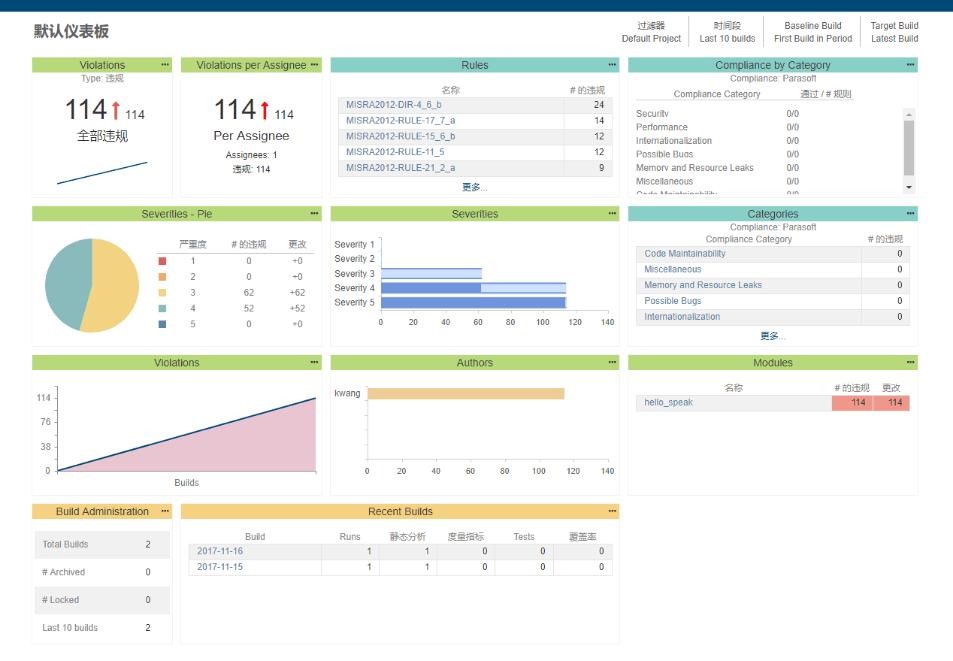Click severity 1 red legend swatch
Viewport: 953px width, 661px height.
tap(162, 261)
